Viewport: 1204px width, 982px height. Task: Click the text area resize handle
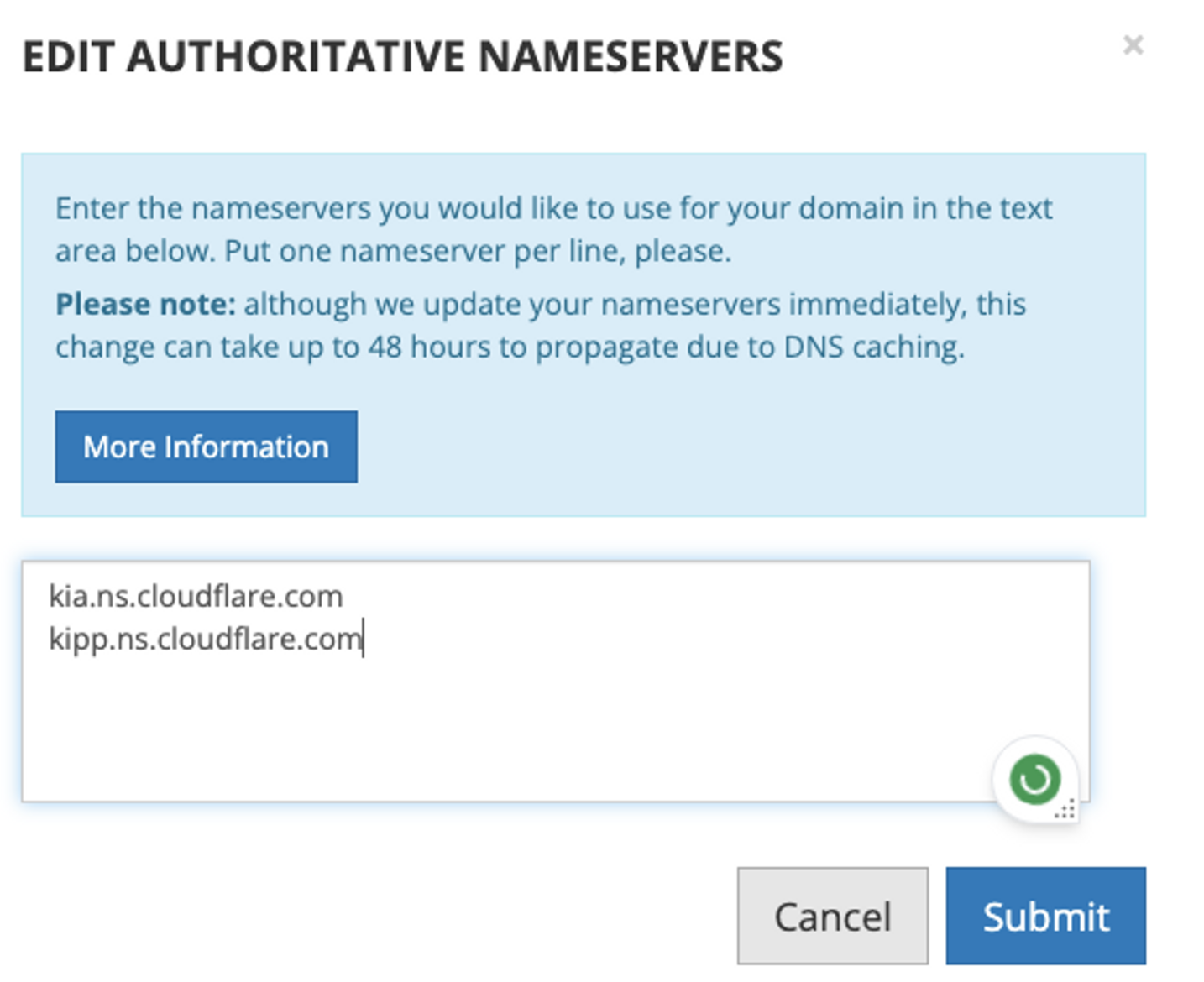point(1065,811)
